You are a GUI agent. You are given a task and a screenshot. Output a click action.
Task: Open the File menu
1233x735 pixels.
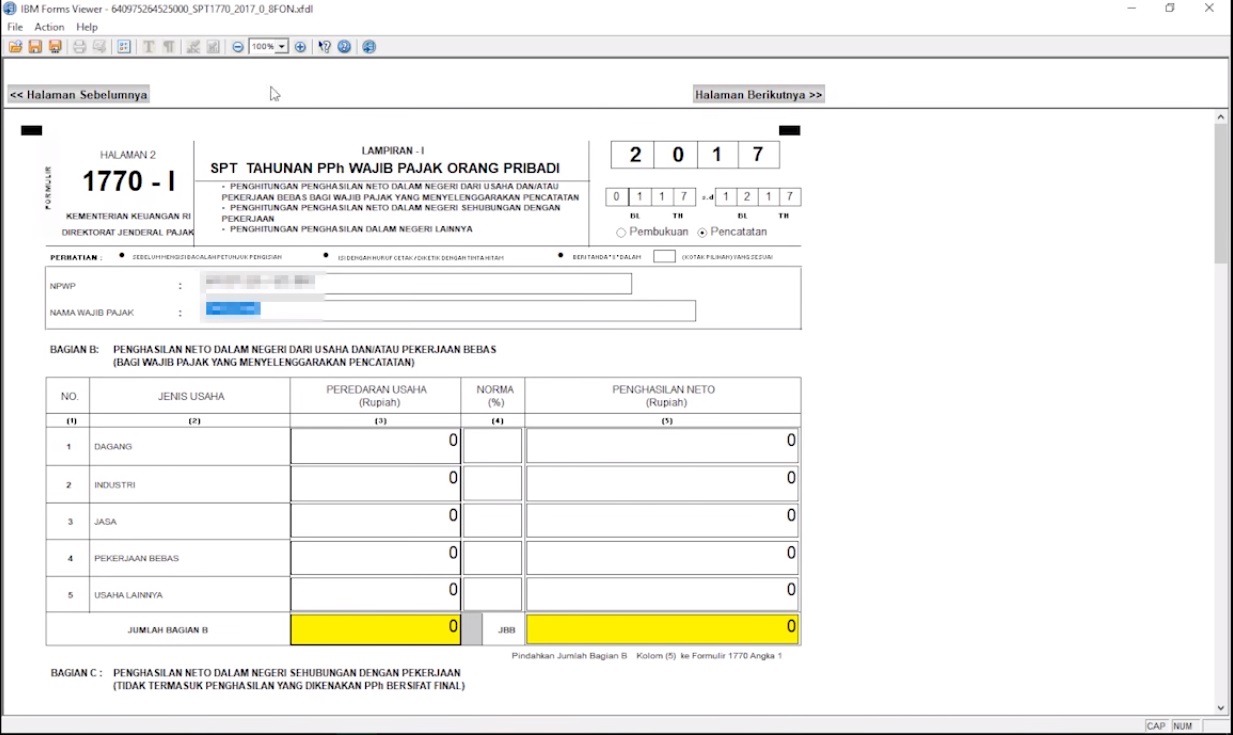[14, 27]
